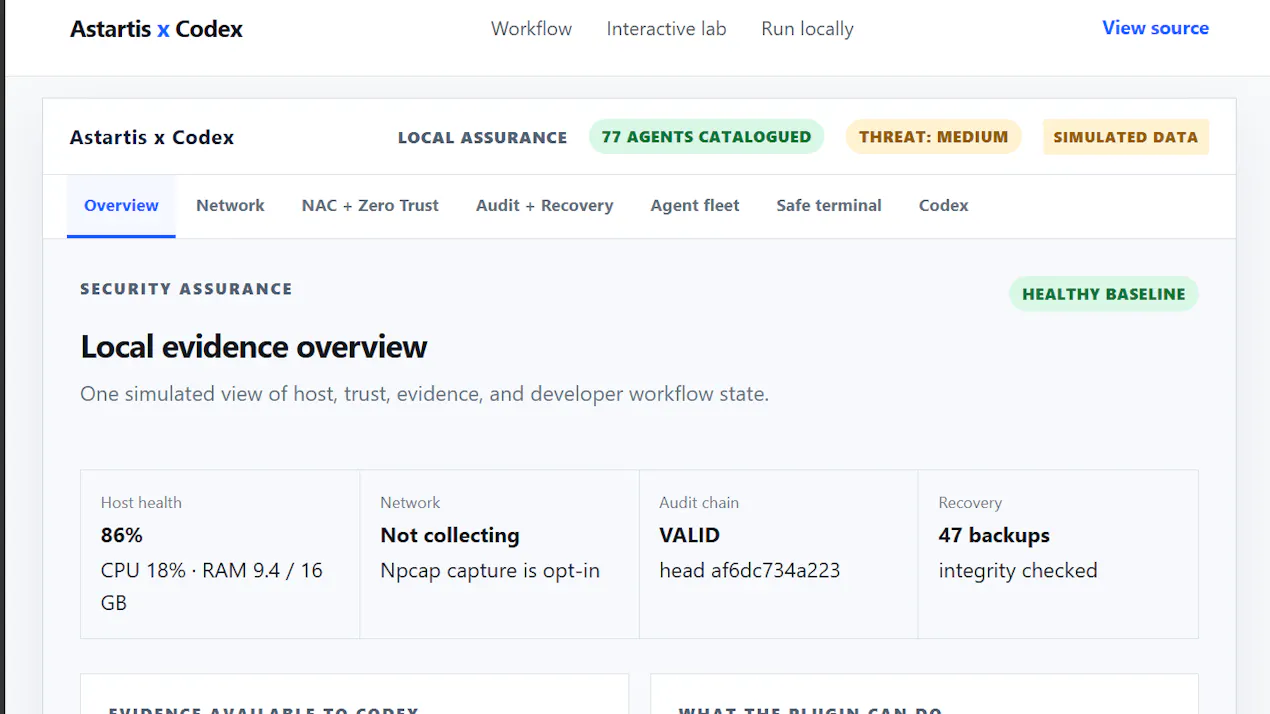1270x714 pixels.
Task: Click the integrity checked text
Action: click(1018, 571)
